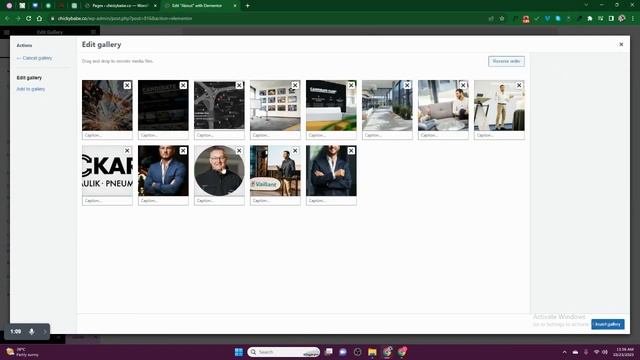Remove the picture wall room image
The image size is (640, 360).
click(295, 85)
